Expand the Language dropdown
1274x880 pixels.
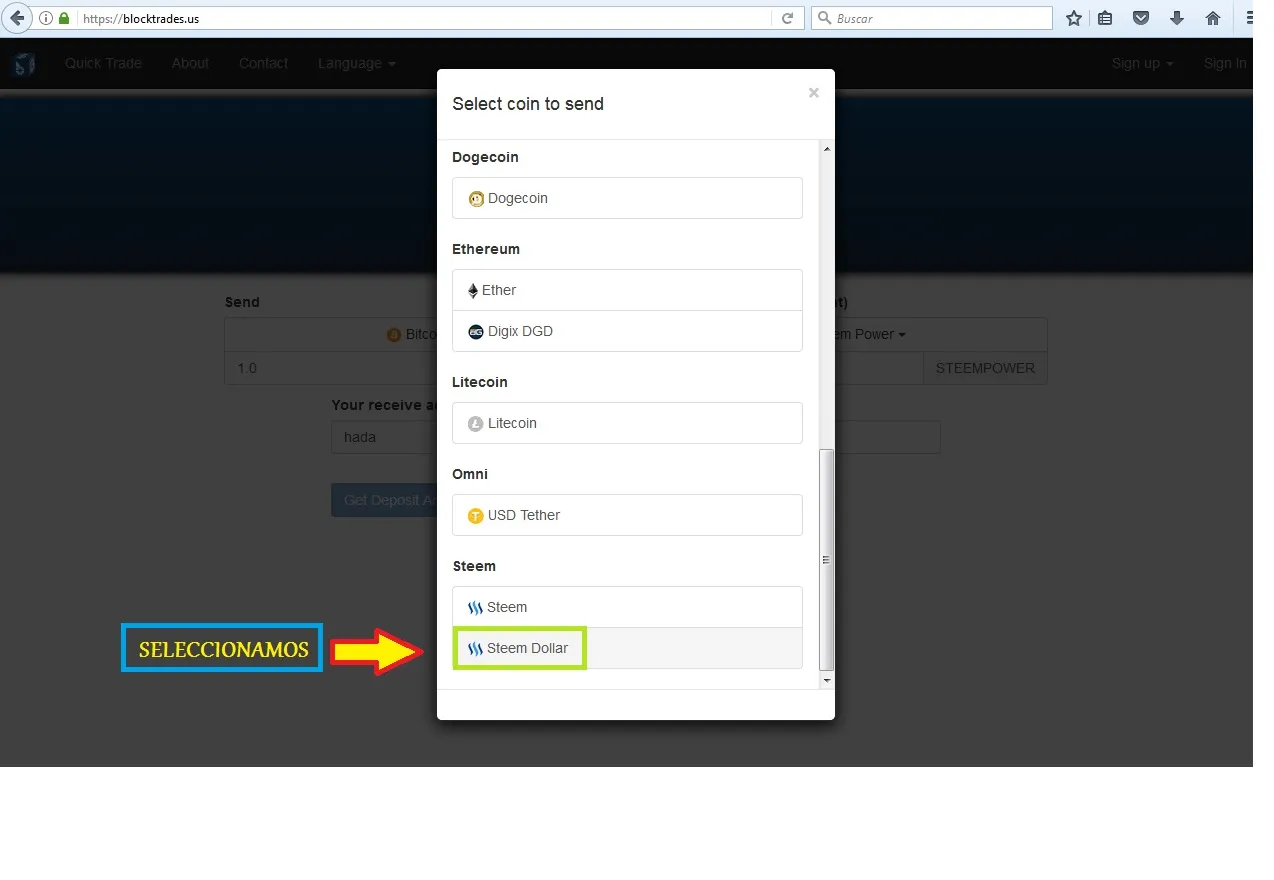[x=356, y=63]
